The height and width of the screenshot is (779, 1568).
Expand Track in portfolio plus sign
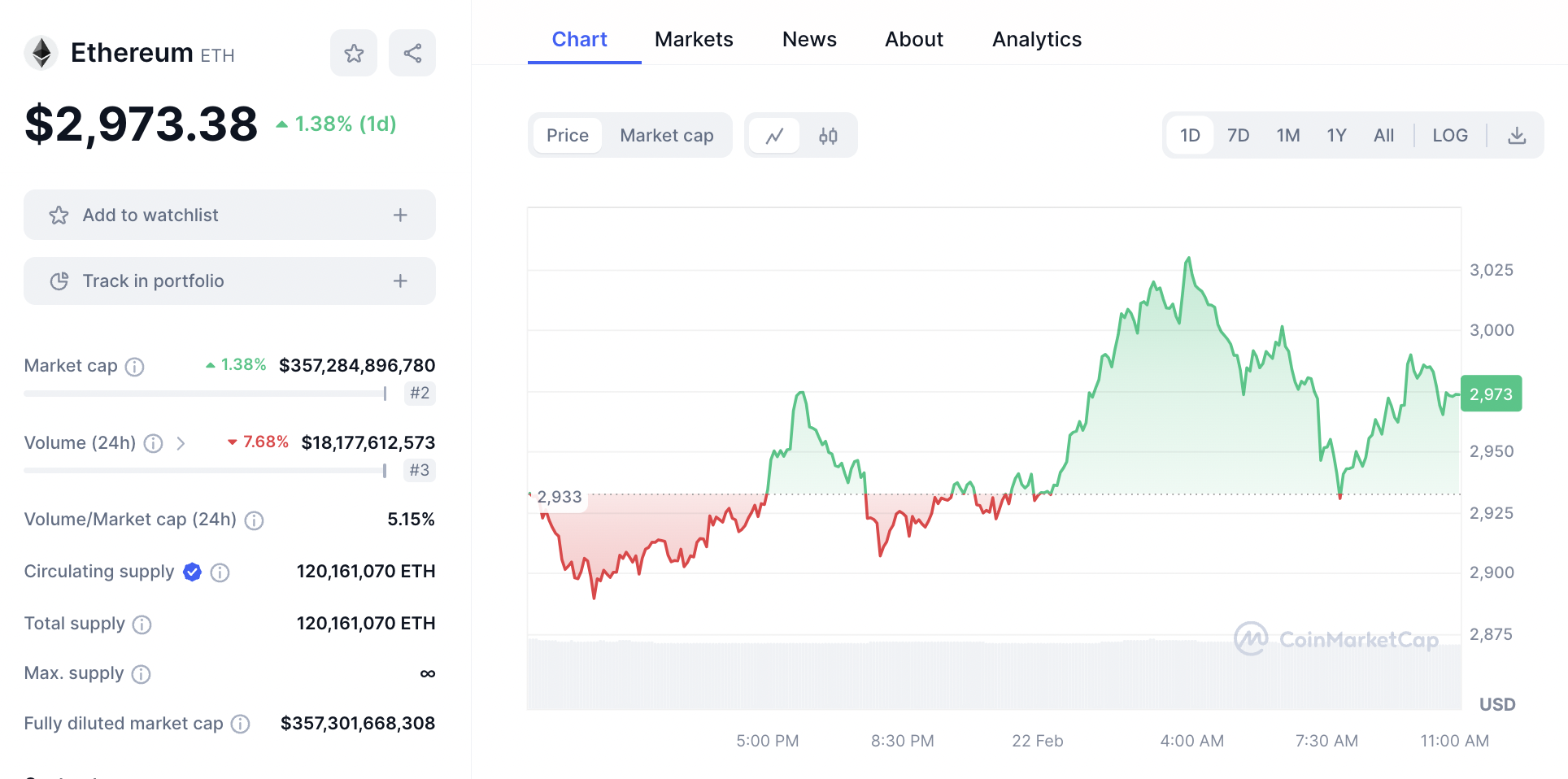coord(400,281)
